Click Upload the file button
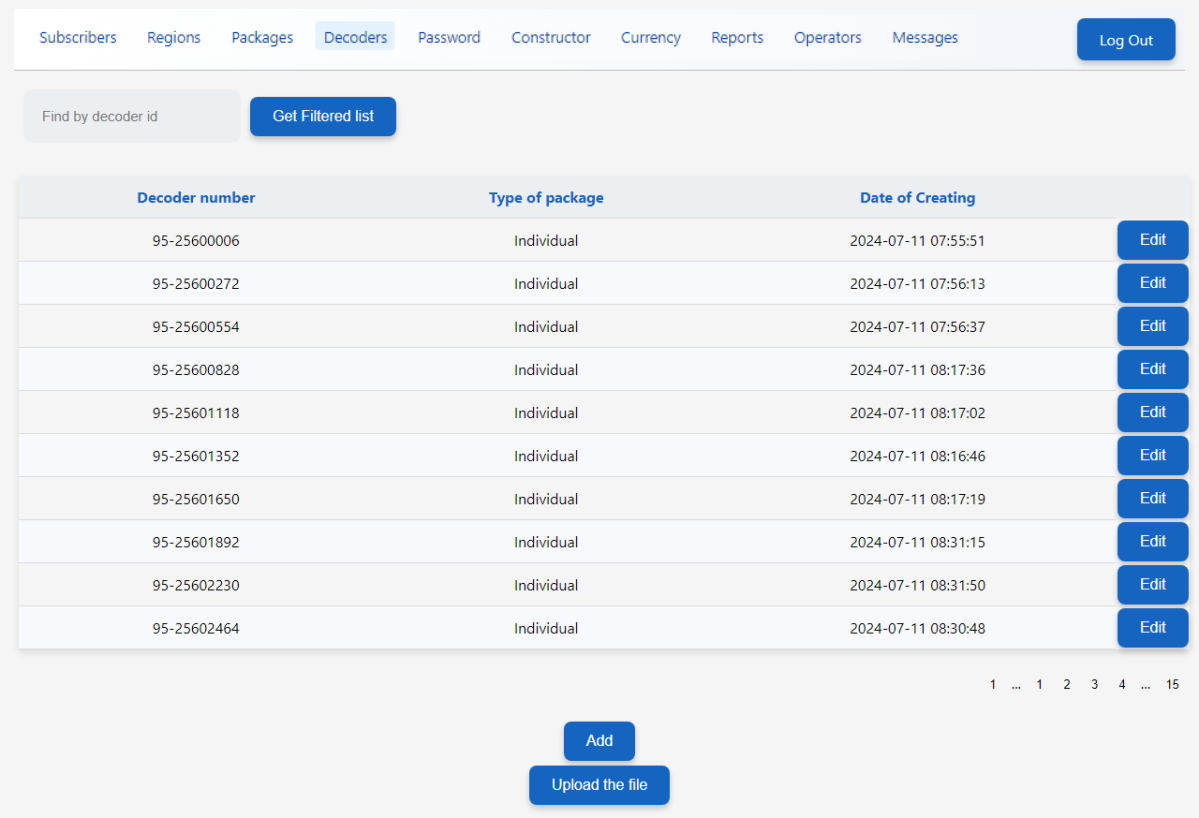Screen dimensions: 1199x818 (x=599, y=785)
